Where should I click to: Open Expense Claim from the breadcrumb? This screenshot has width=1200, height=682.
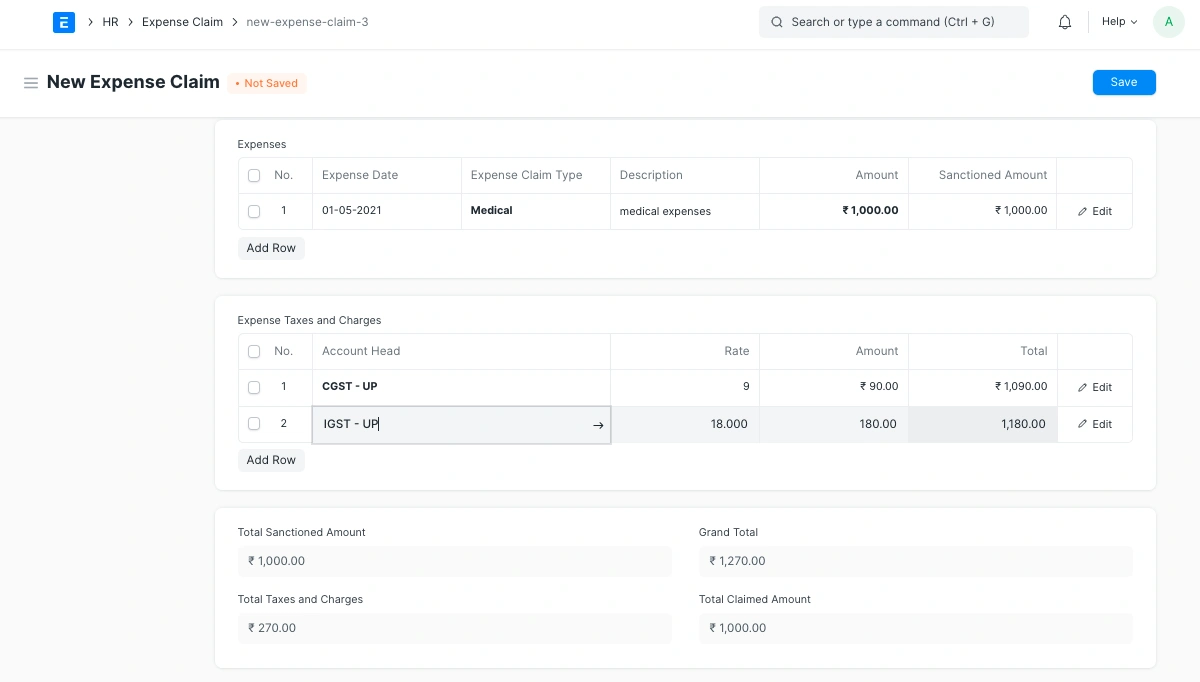click(182, 21)
